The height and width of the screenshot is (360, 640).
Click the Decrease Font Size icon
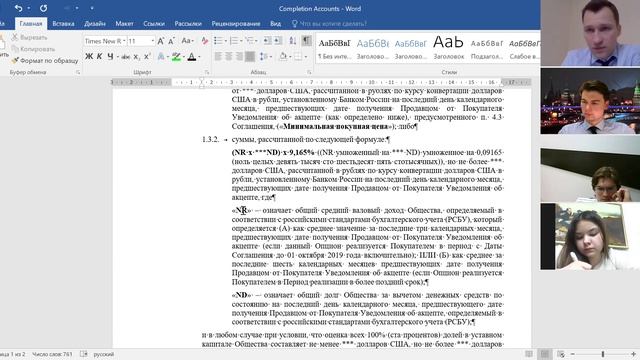171,41
